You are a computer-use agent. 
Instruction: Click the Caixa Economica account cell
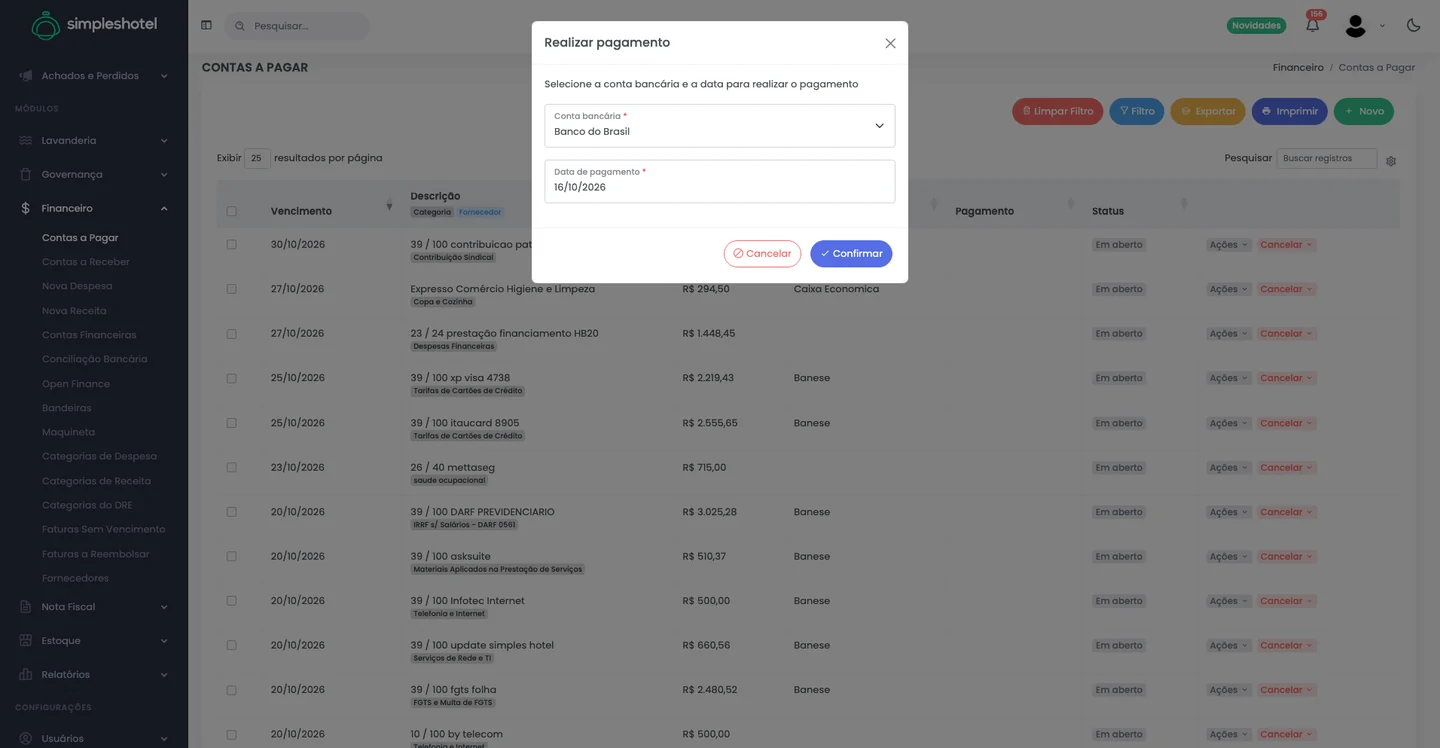(x=836, y=289)
